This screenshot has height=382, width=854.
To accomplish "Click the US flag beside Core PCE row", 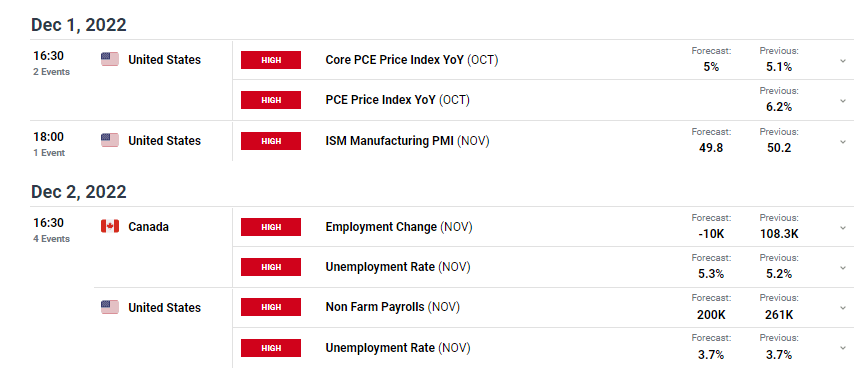I will click(109, 59).
